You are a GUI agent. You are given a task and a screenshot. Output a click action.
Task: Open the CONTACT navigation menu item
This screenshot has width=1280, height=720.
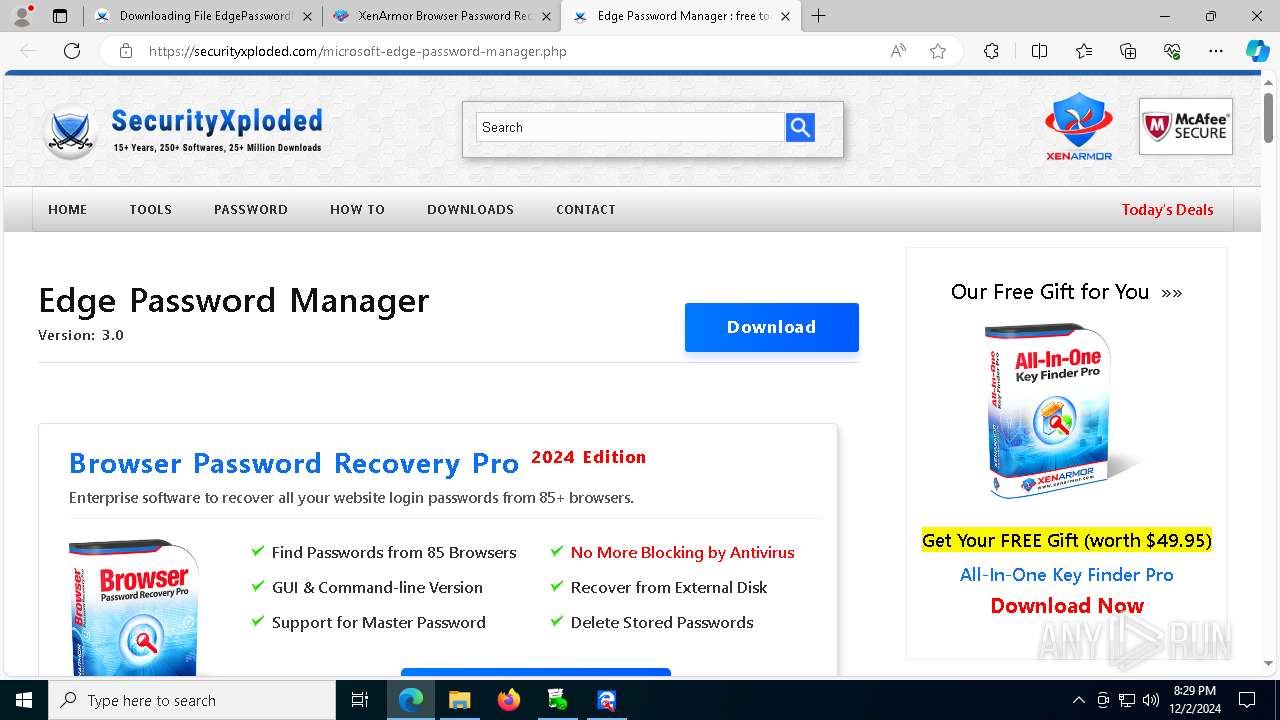pos(586,209)
